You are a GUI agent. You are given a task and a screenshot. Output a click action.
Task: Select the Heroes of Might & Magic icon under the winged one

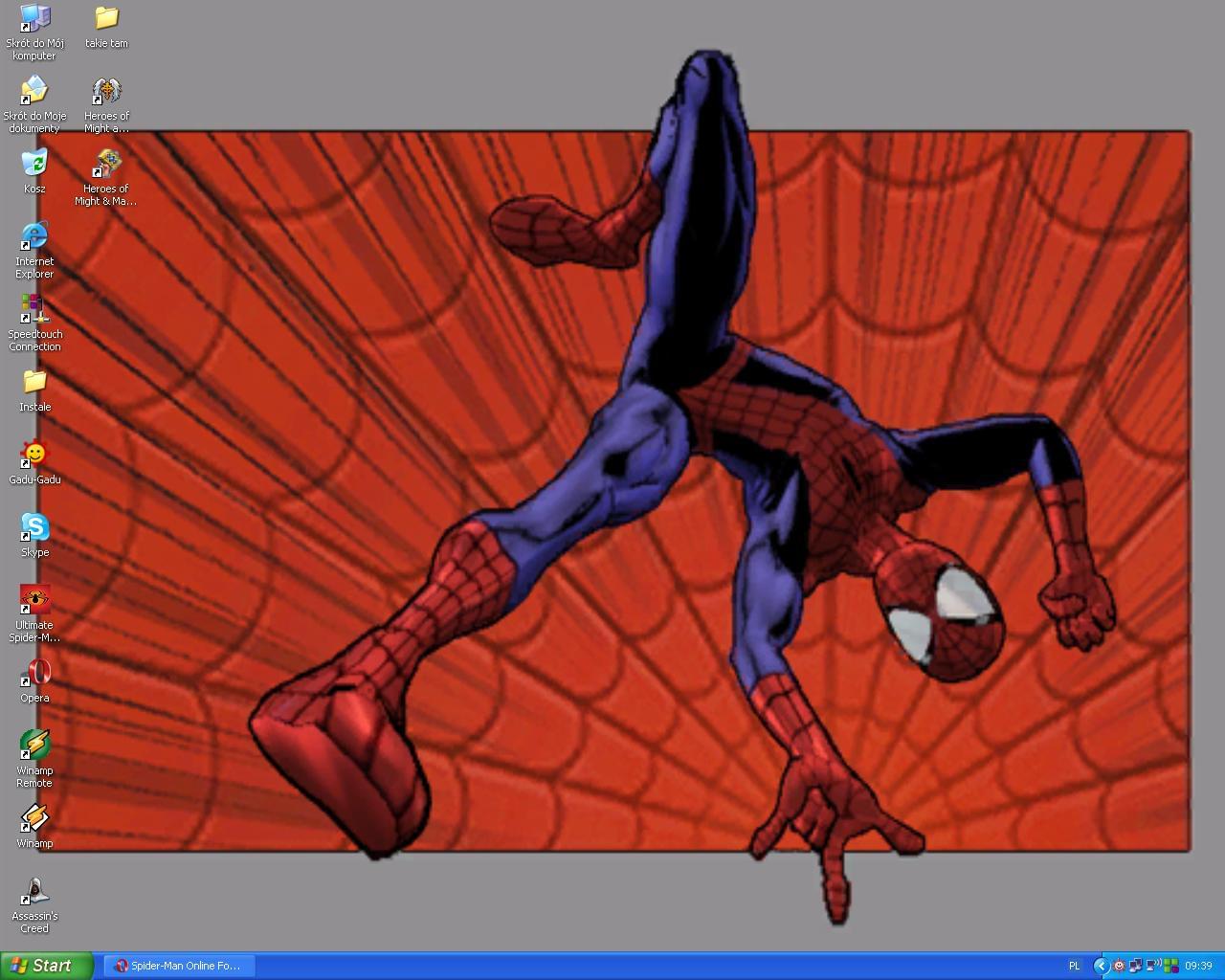[106, 164]
